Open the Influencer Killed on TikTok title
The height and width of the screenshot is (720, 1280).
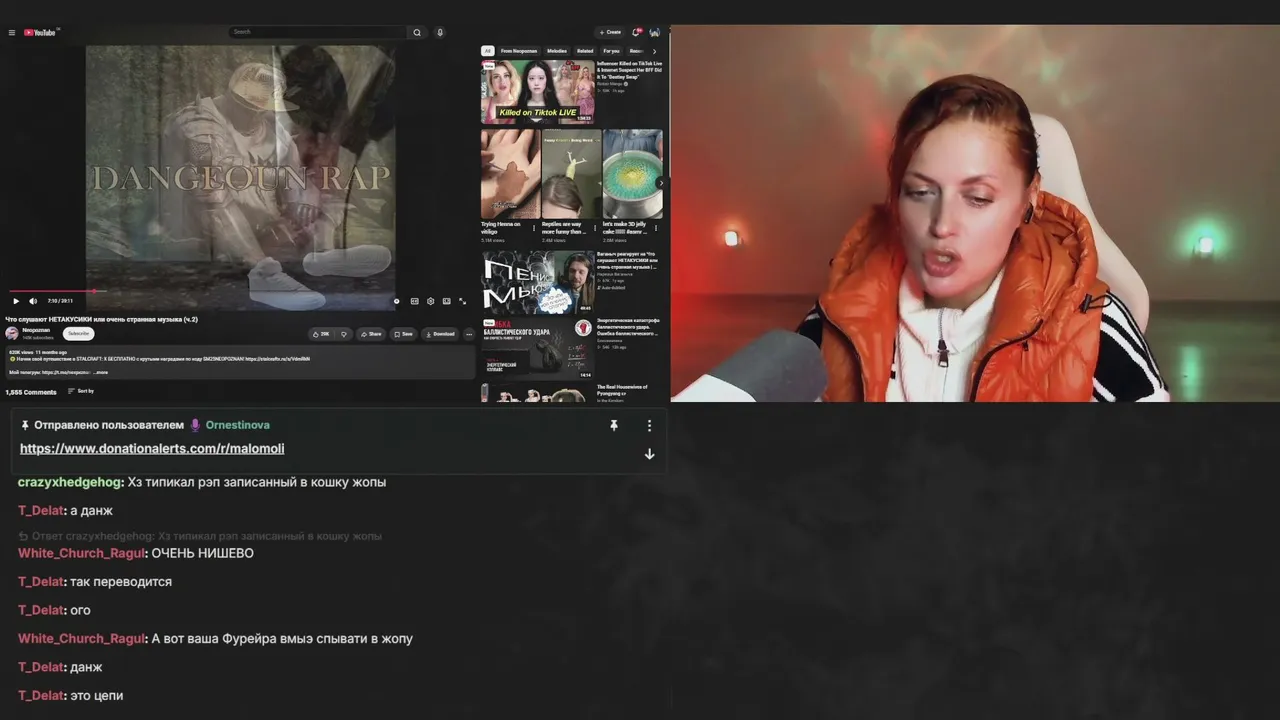pyautogui.click(x=629, y=70)
